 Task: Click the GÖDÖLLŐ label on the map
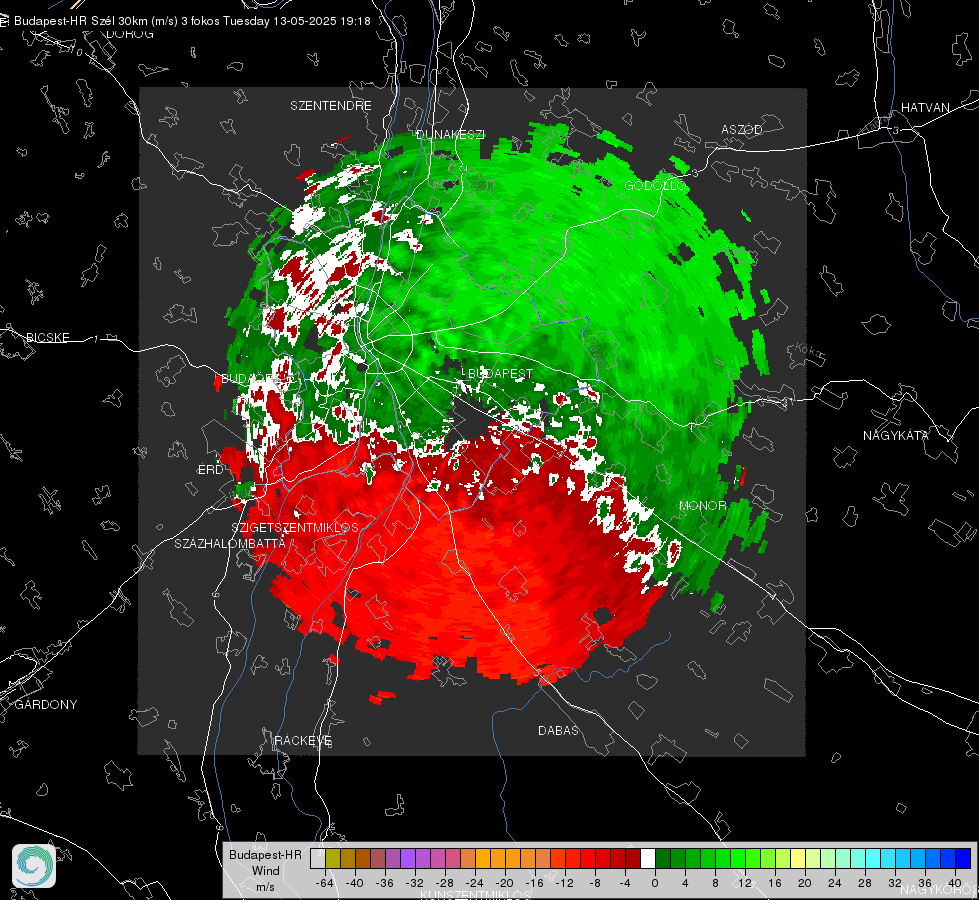tap(656, 185)
